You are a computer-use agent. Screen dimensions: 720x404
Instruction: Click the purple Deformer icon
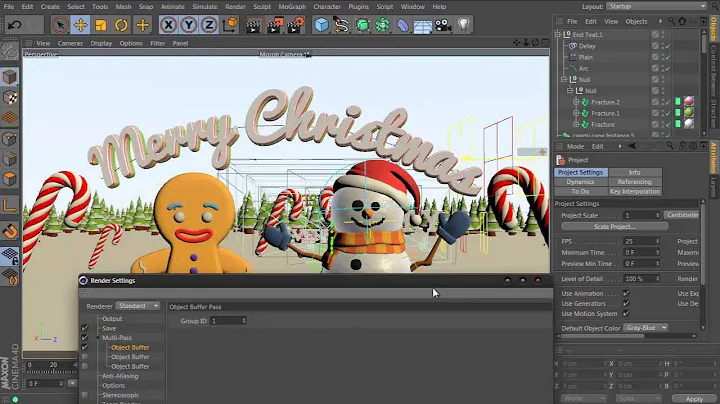click(403, 25)
